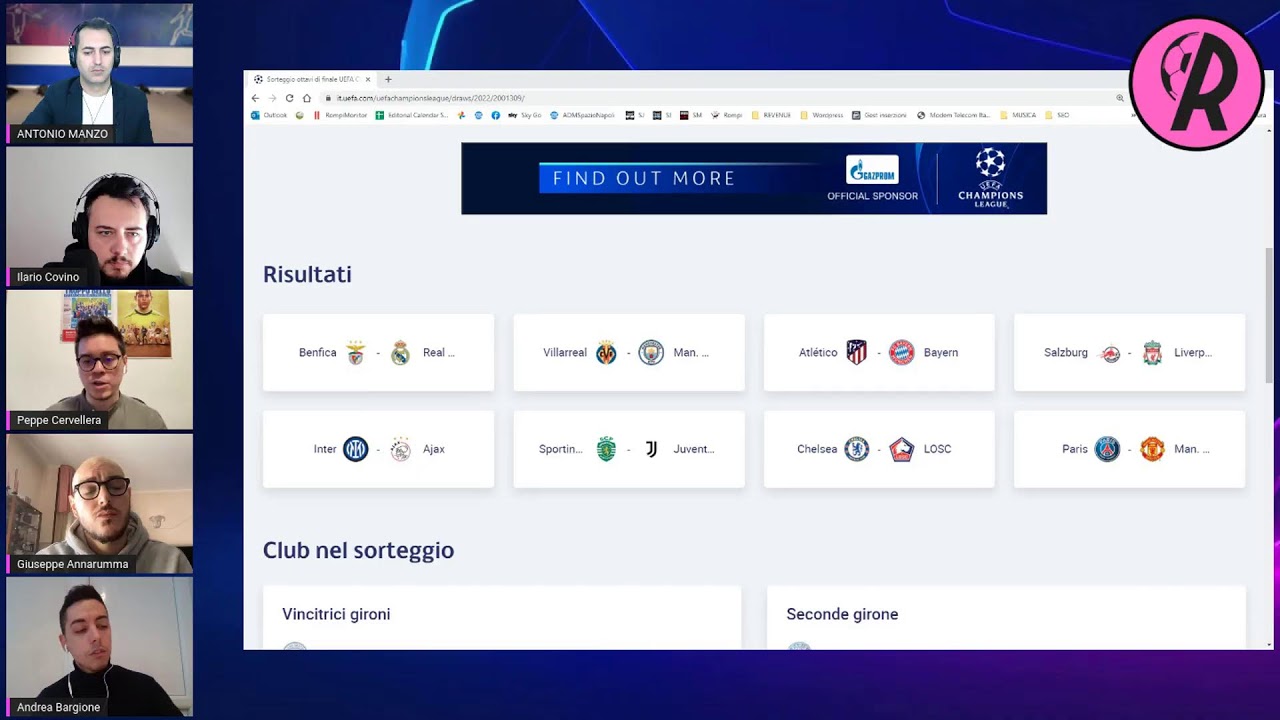The width and height of the screenshot is (1280, 720).
Task: Click the Champions League logo in banner
Action: (x=990, y=177)
